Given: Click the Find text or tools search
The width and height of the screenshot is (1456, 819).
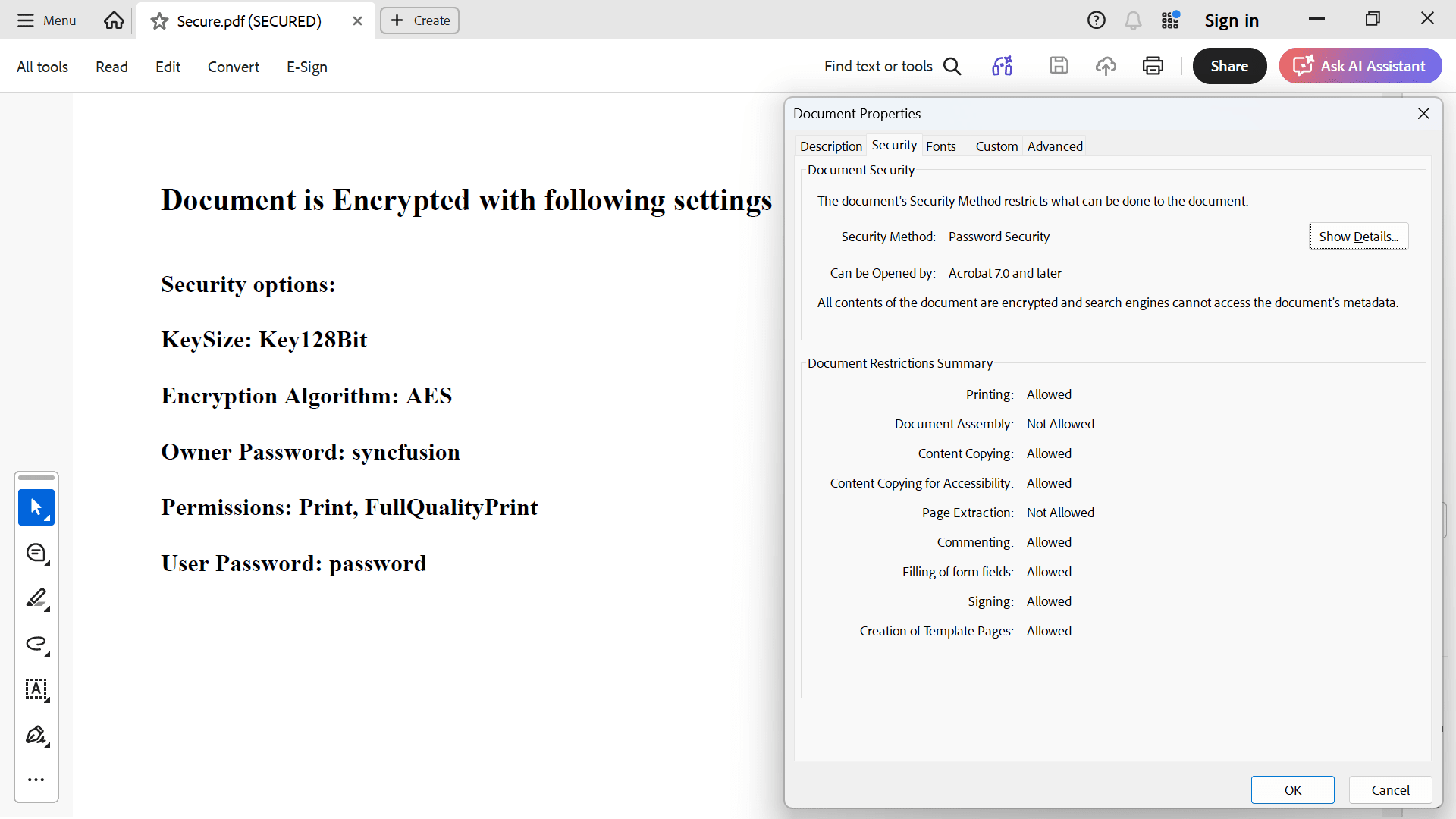Looking at the screenshot, I should [x=893, y=66].
